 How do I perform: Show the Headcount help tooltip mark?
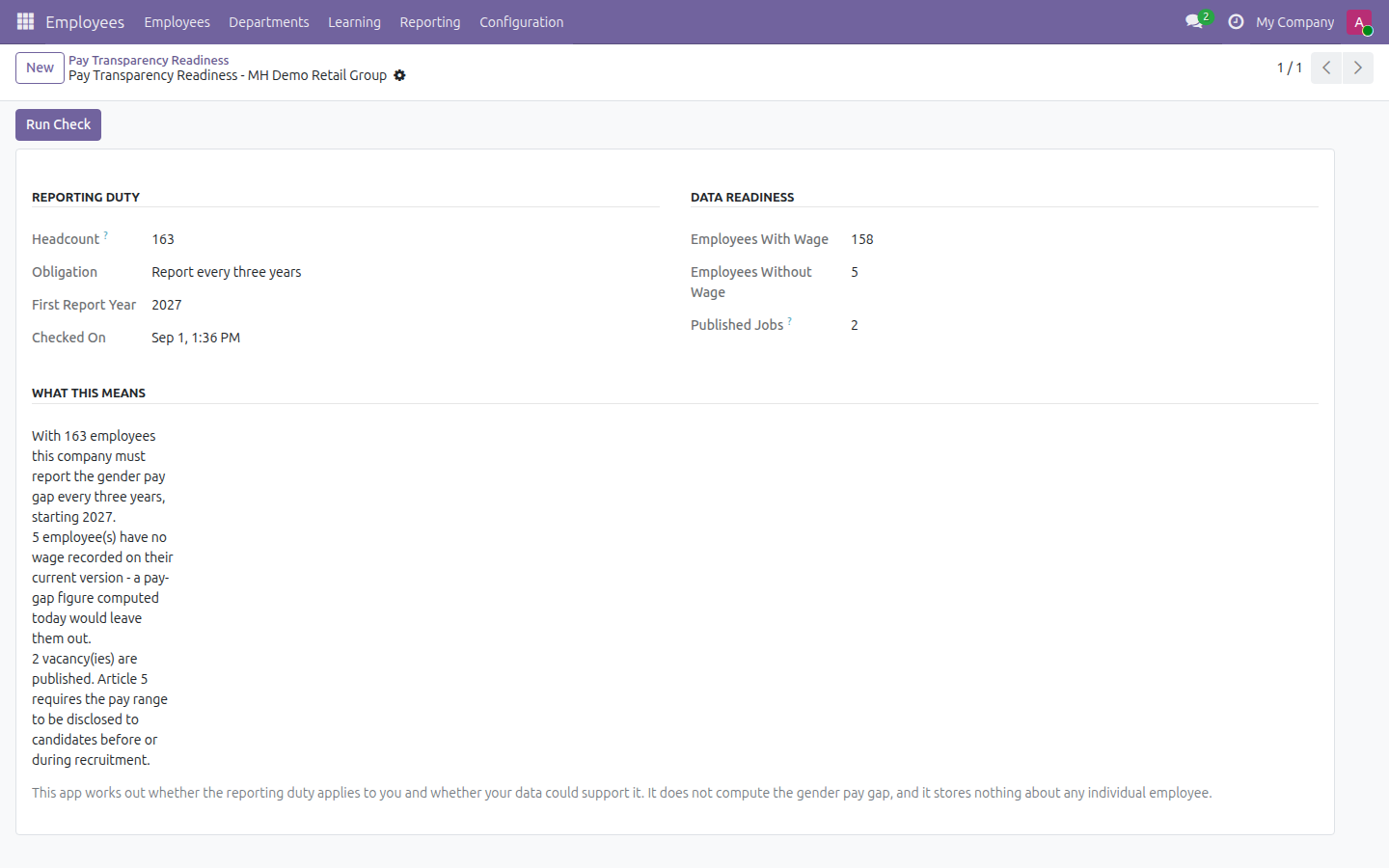106,235
